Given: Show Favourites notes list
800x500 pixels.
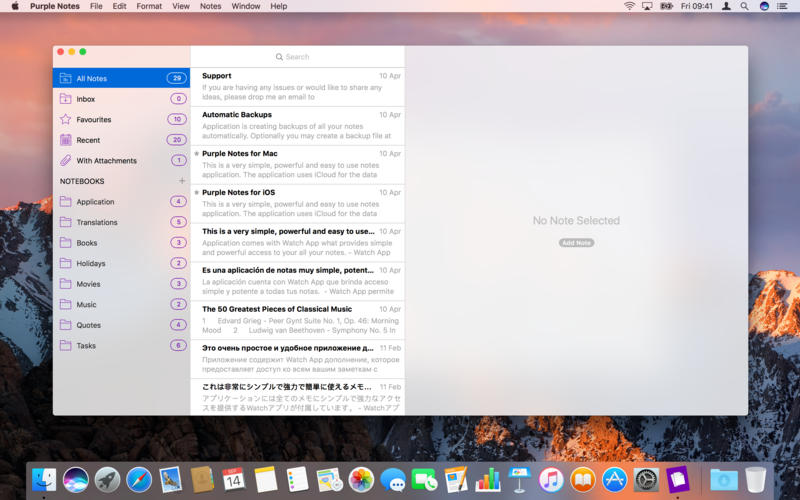Looking at the screenshot, I should 121,119.
